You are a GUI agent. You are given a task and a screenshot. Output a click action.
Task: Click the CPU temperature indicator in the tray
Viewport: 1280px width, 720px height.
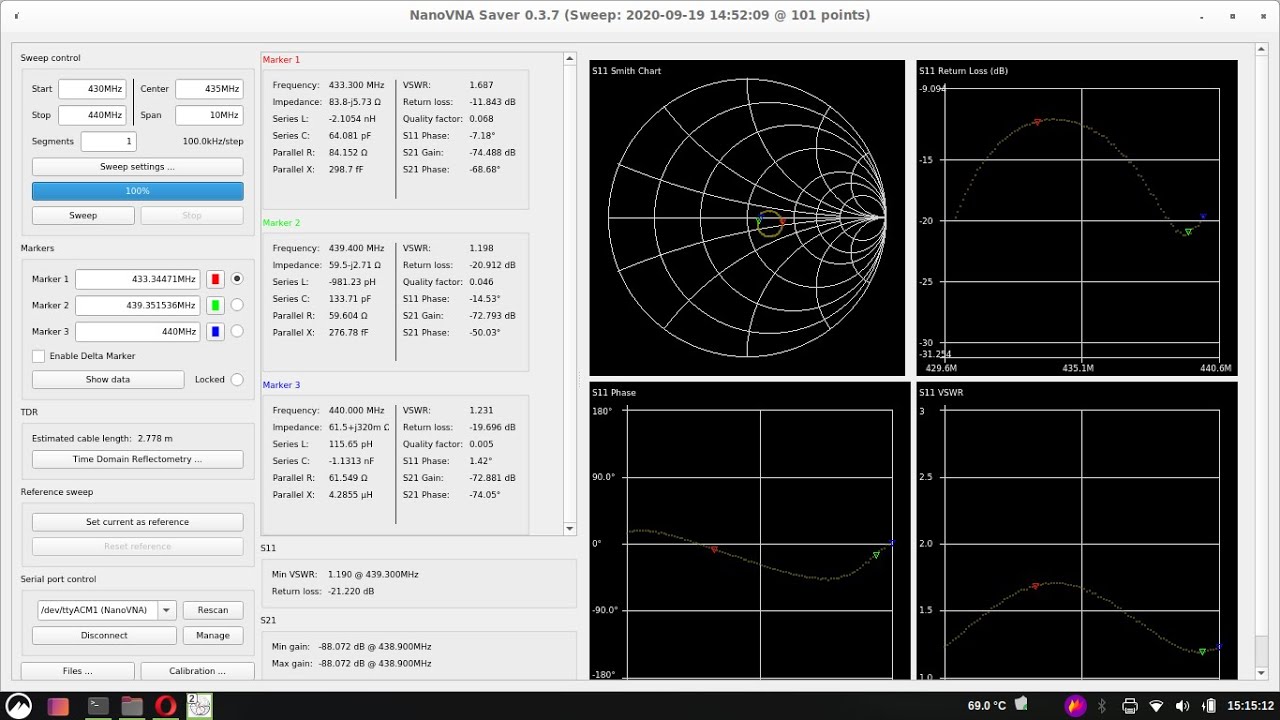point(987,706)
